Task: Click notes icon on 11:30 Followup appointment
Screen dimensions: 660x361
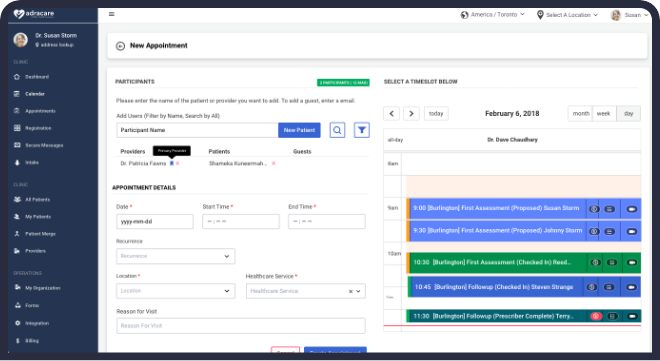Action: coord(612,316)
